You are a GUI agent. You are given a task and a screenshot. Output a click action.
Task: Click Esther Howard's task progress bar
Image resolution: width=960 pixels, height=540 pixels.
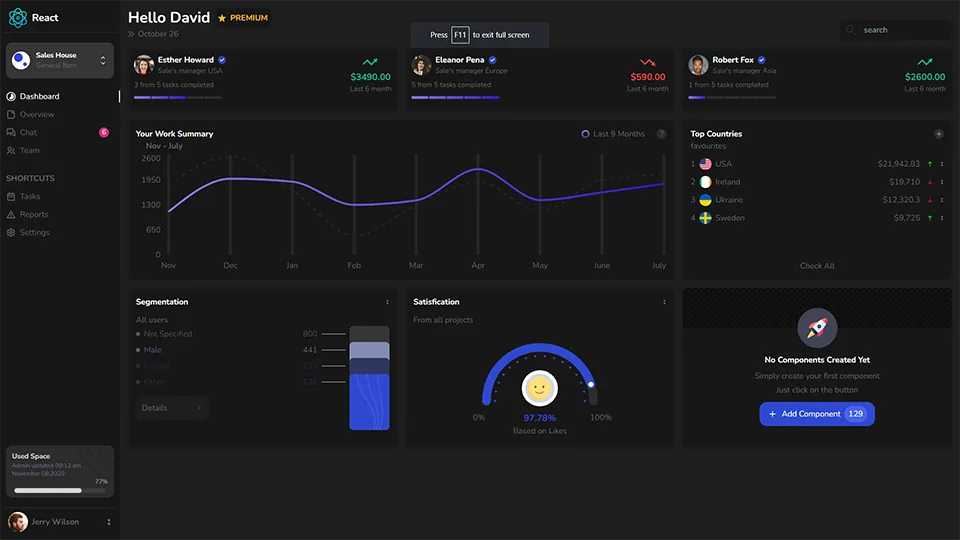178,97
